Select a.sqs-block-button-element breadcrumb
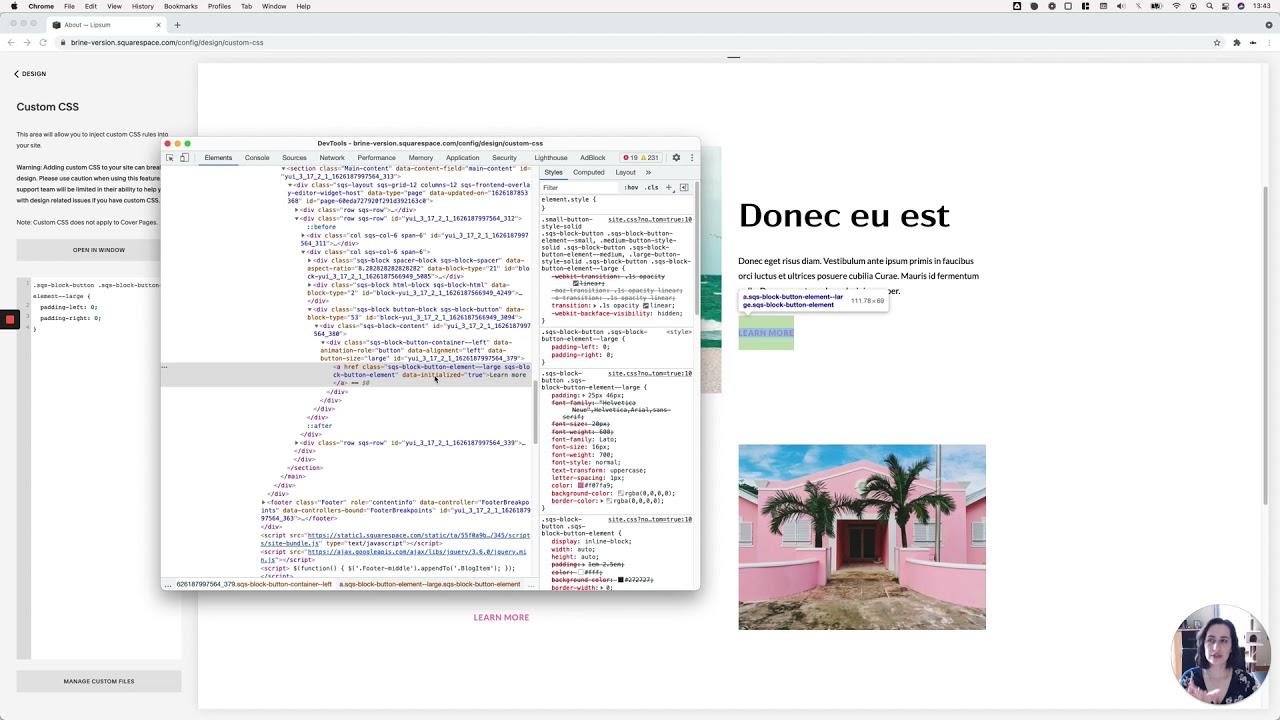Screen dimensions: 1280x720 coord(430,584)
